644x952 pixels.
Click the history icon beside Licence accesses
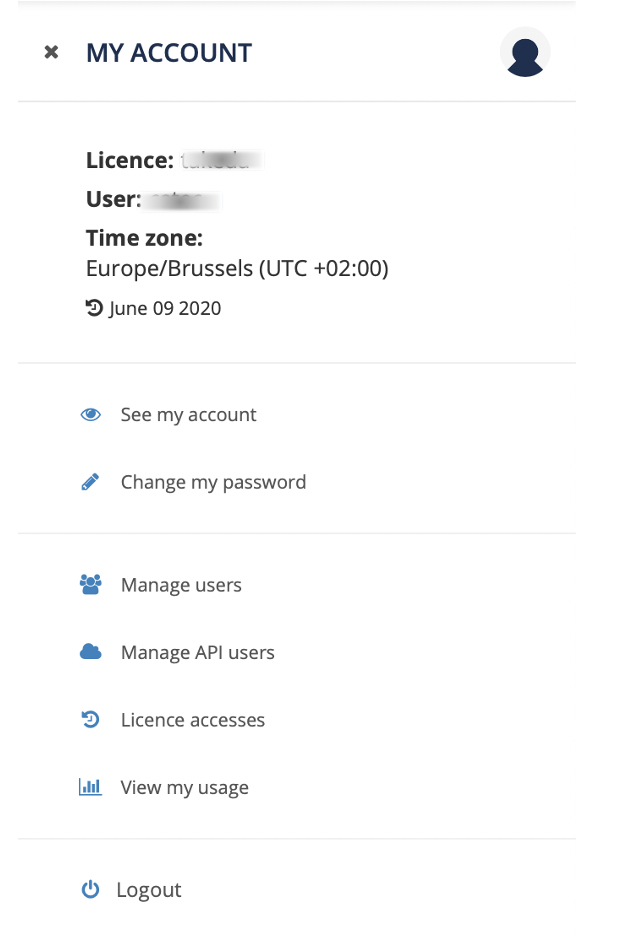click(x=91, y=720)
